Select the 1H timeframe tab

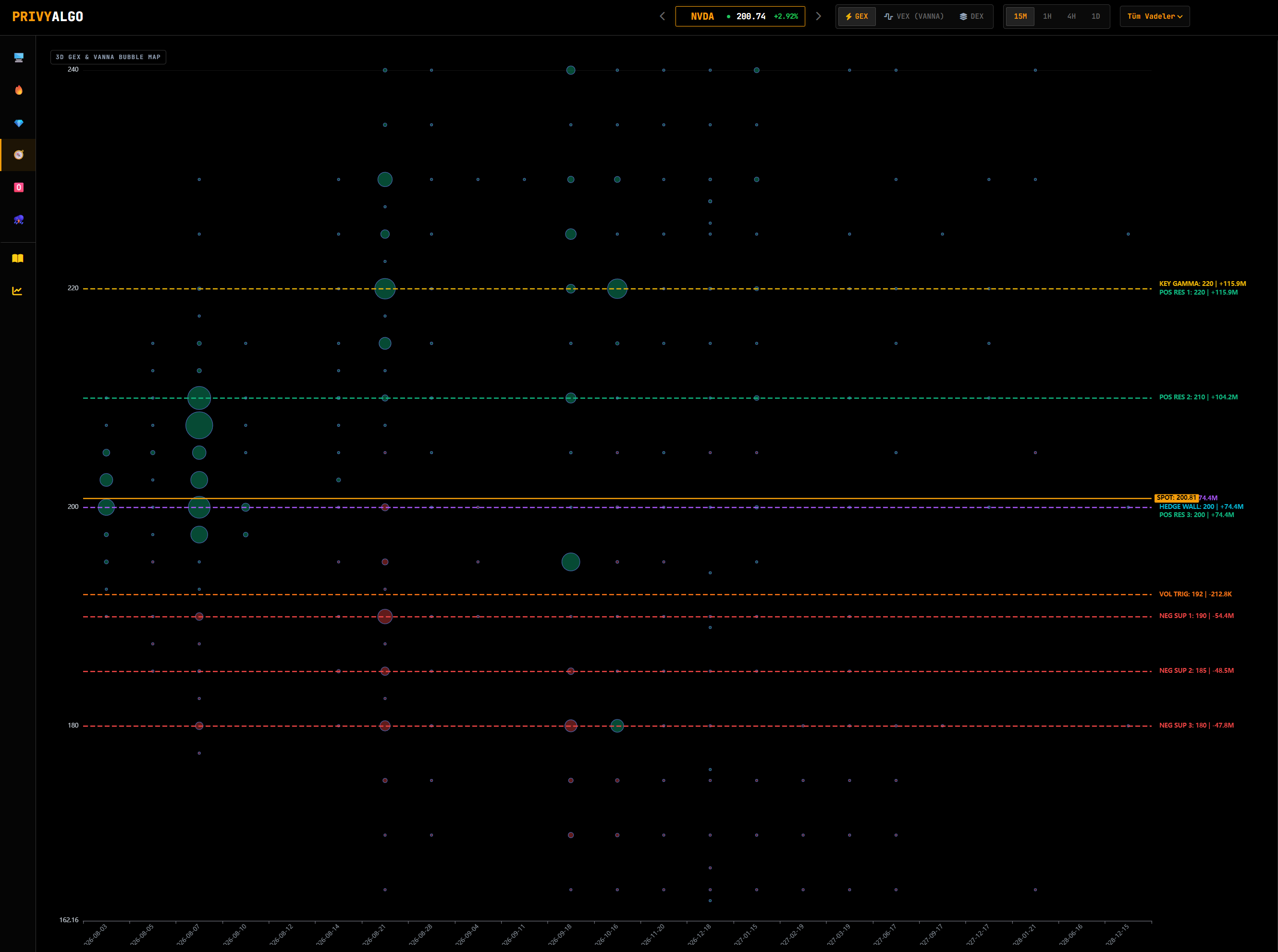point(1047,16)
